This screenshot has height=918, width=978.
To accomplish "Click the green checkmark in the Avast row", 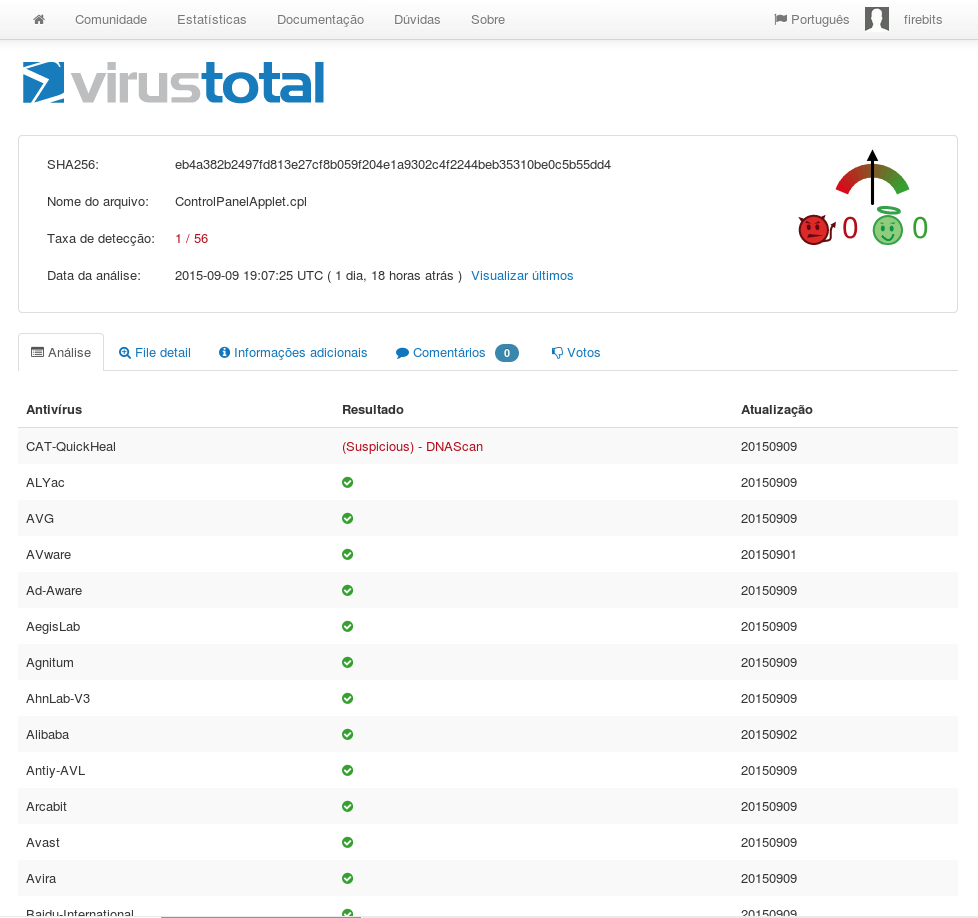I will pyautogui.click(x=347, y=842).
